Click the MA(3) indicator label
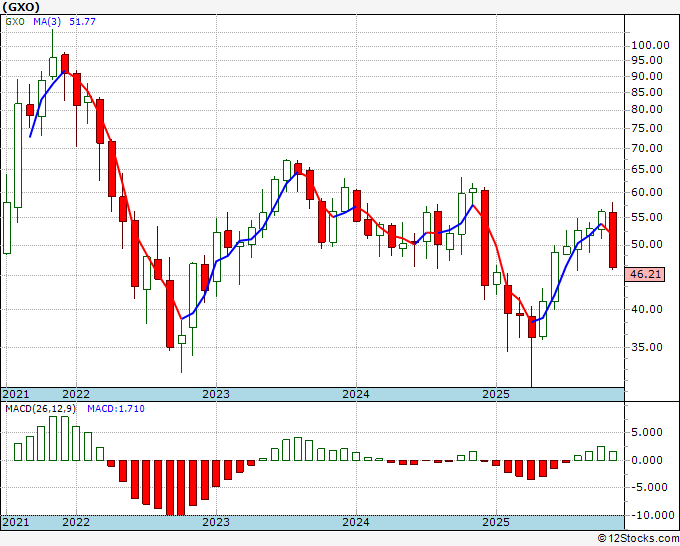The image size is (680, 546). point(46,22)
